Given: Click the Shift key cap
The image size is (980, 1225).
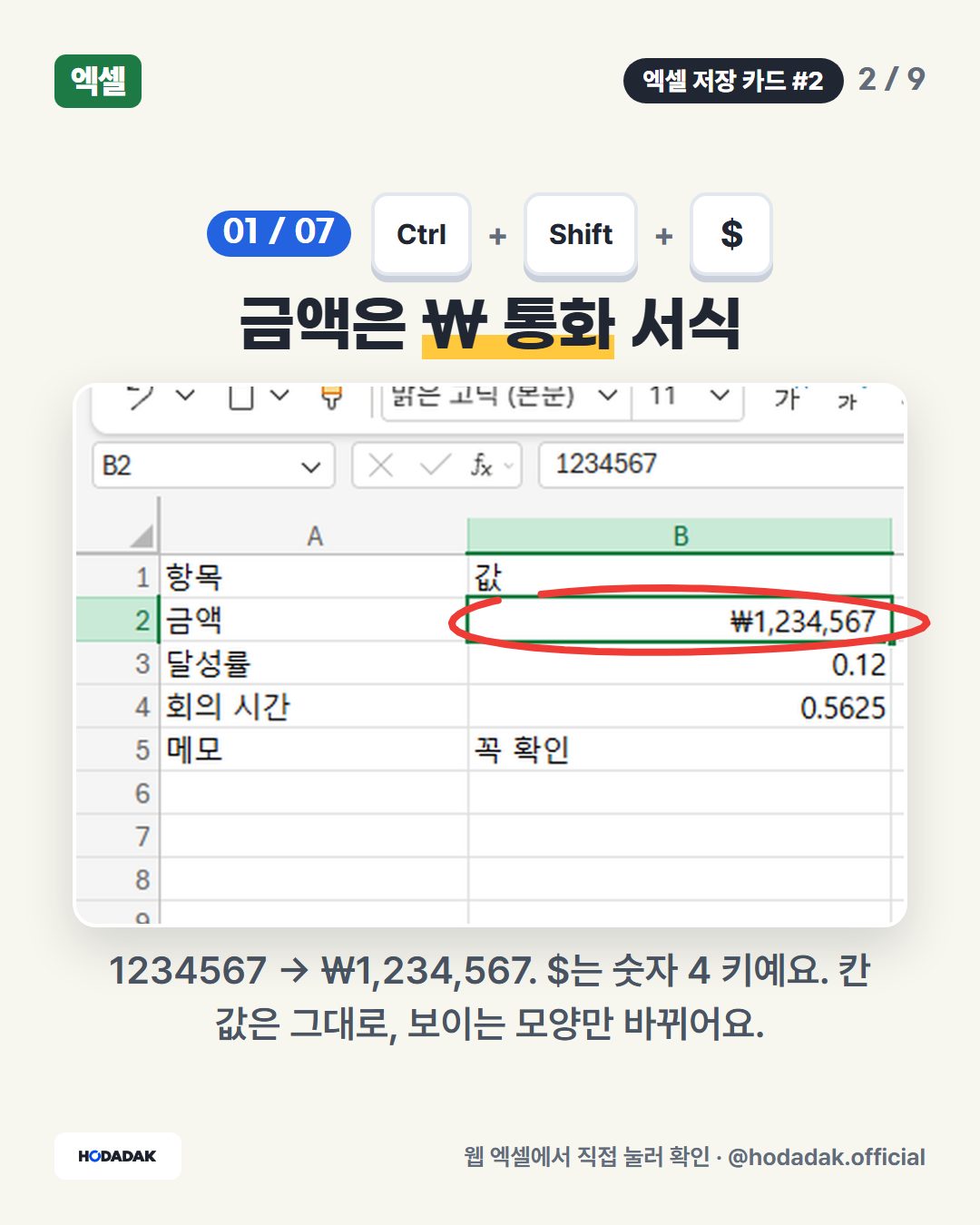Looking at the screenshot, I should 581,235.
